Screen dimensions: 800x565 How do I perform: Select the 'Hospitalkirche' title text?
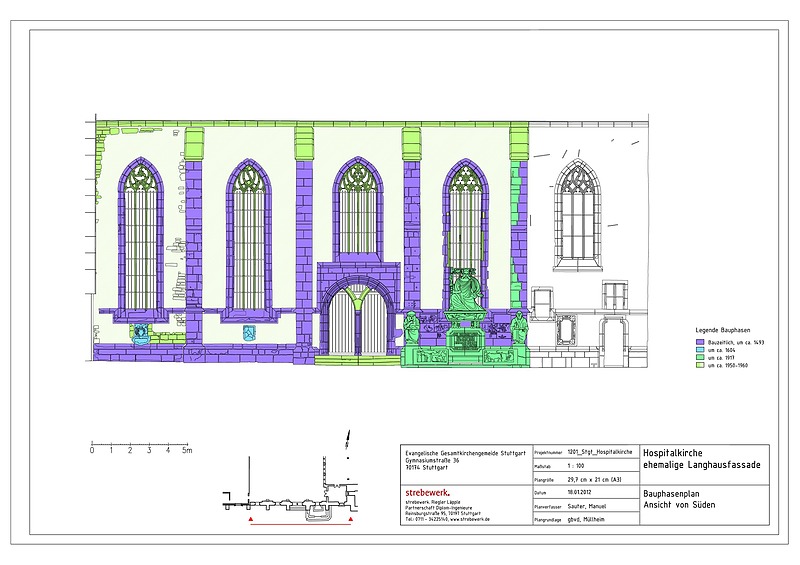point(680,452)
